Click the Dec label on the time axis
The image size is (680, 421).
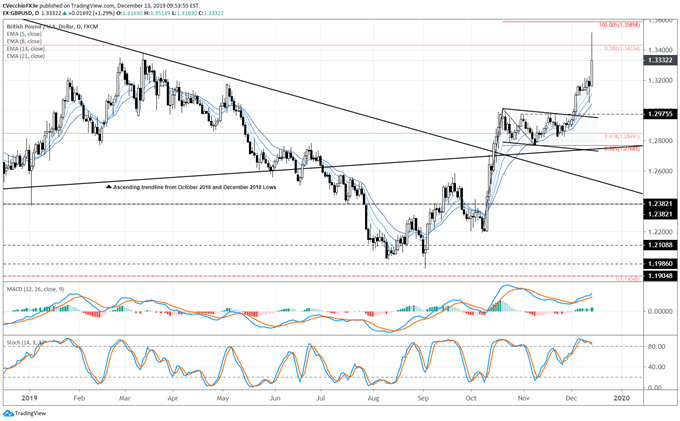tap(572, 398)
